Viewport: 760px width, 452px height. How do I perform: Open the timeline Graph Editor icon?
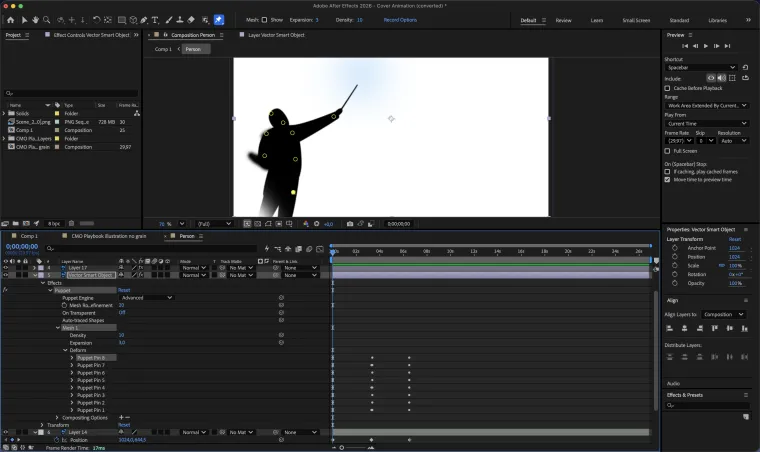pyautogui.click(x=320, y=249)
